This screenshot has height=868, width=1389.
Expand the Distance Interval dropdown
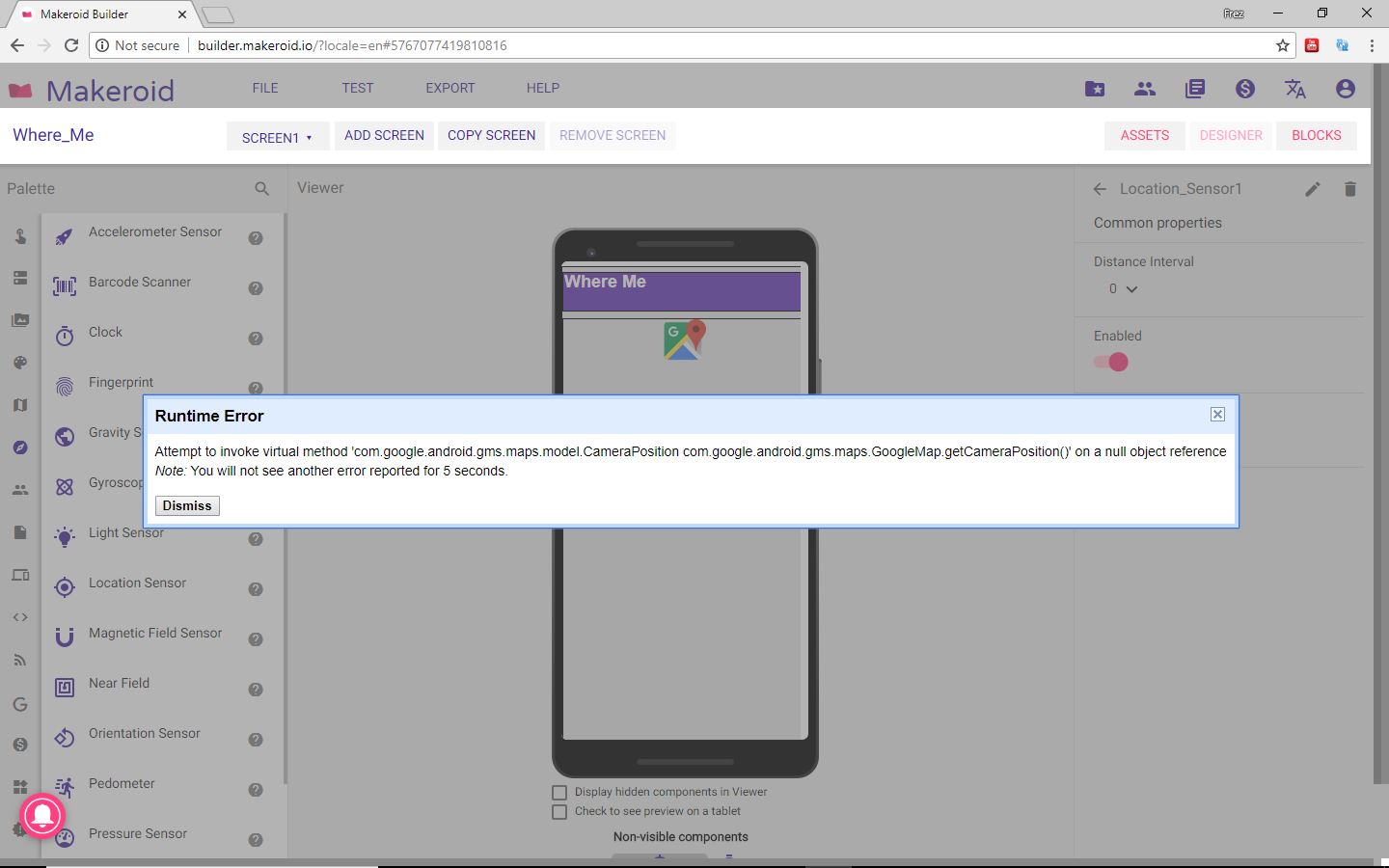1123,288
